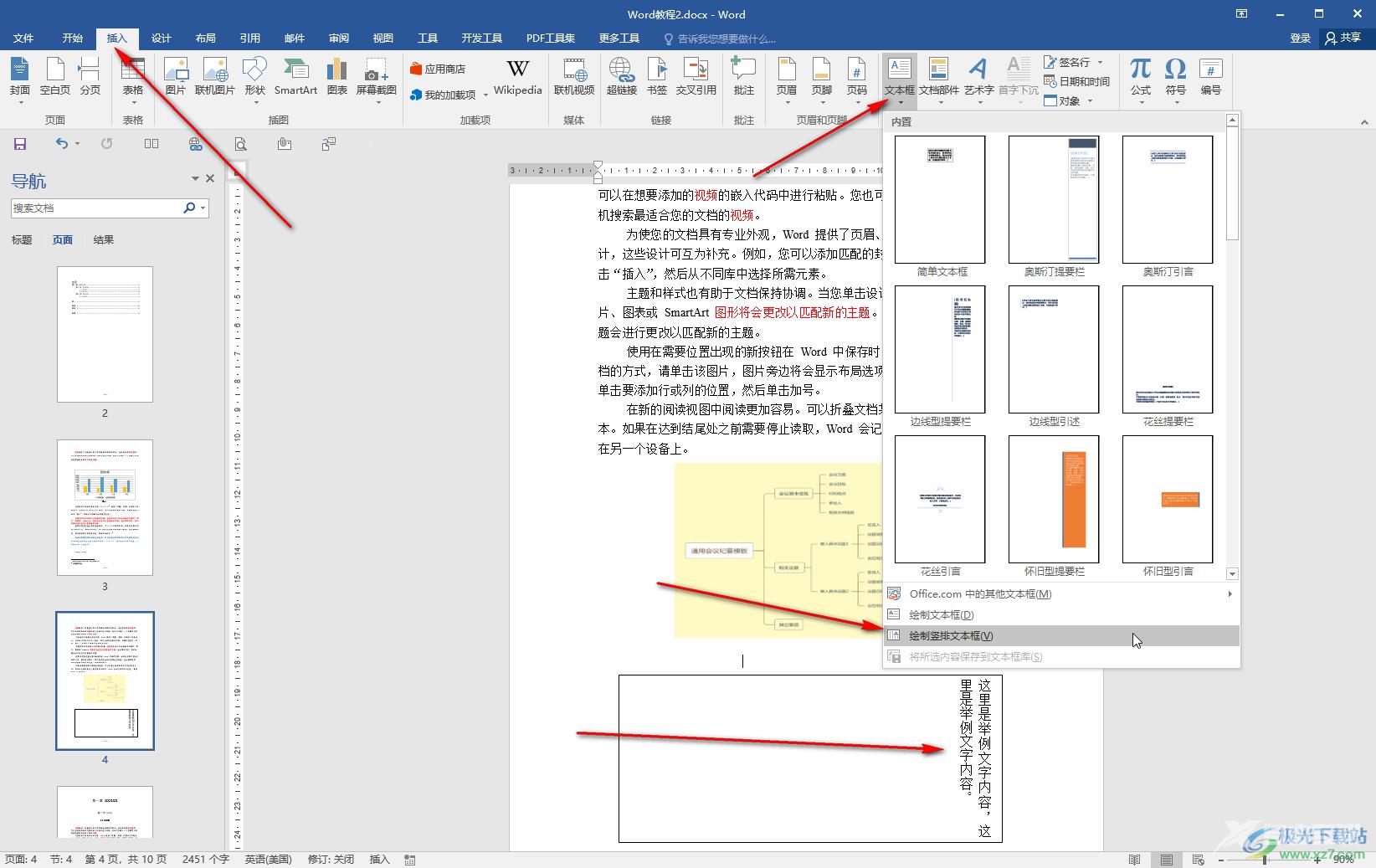Undo the last action
Screen dimensions: 1376x868
[x=61, y=144]
